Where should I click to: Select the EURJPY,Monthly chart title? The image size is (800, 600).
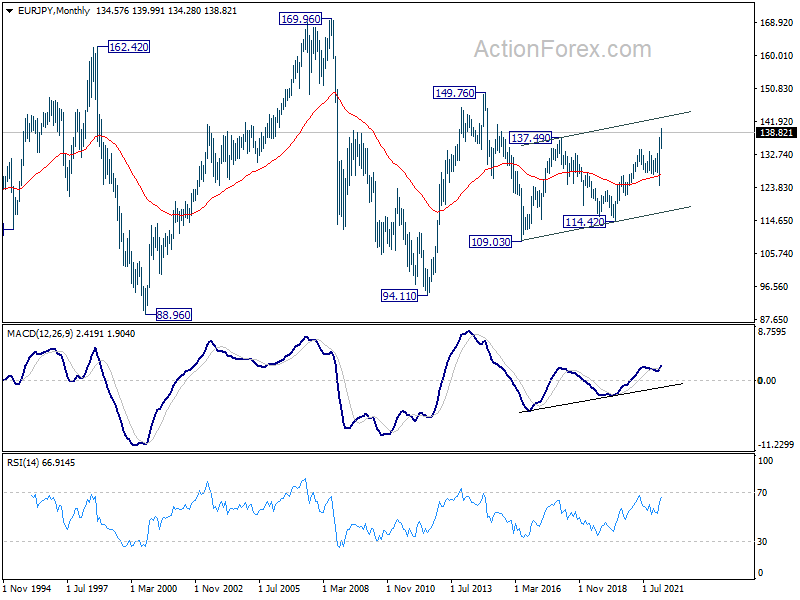[x=54, y=11]
